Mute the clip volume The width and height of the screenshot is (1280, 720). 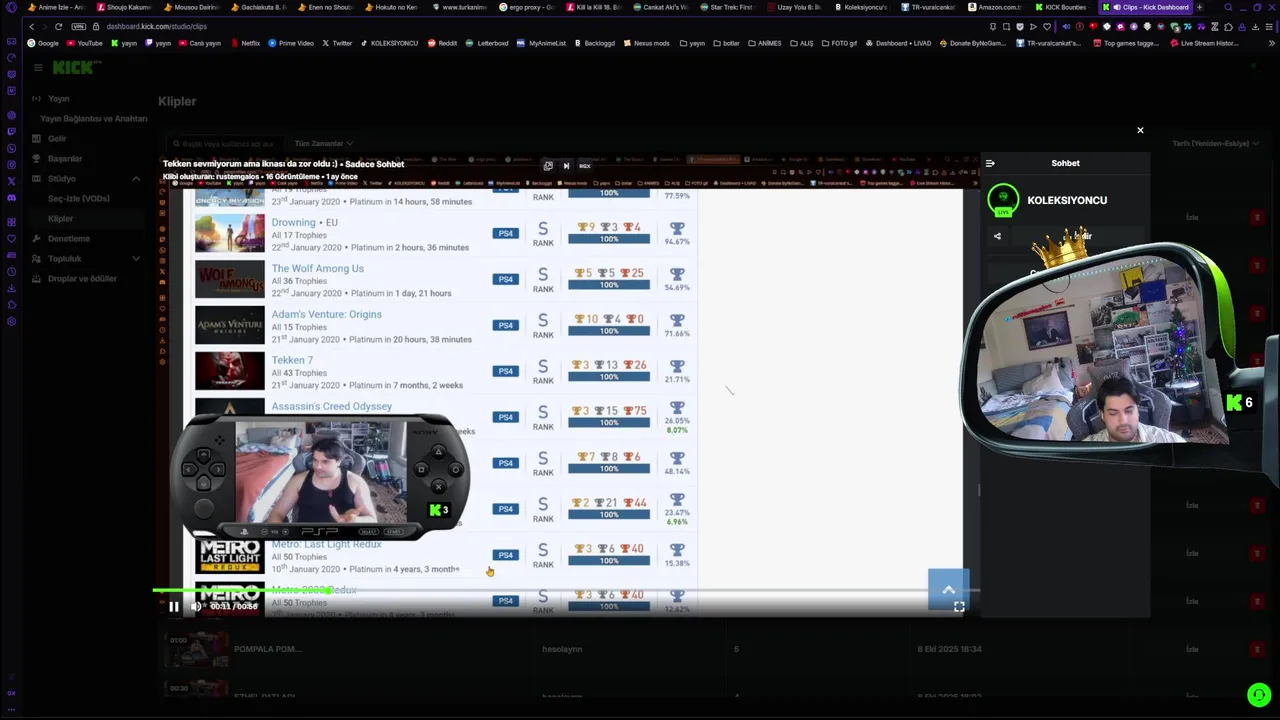196,606
